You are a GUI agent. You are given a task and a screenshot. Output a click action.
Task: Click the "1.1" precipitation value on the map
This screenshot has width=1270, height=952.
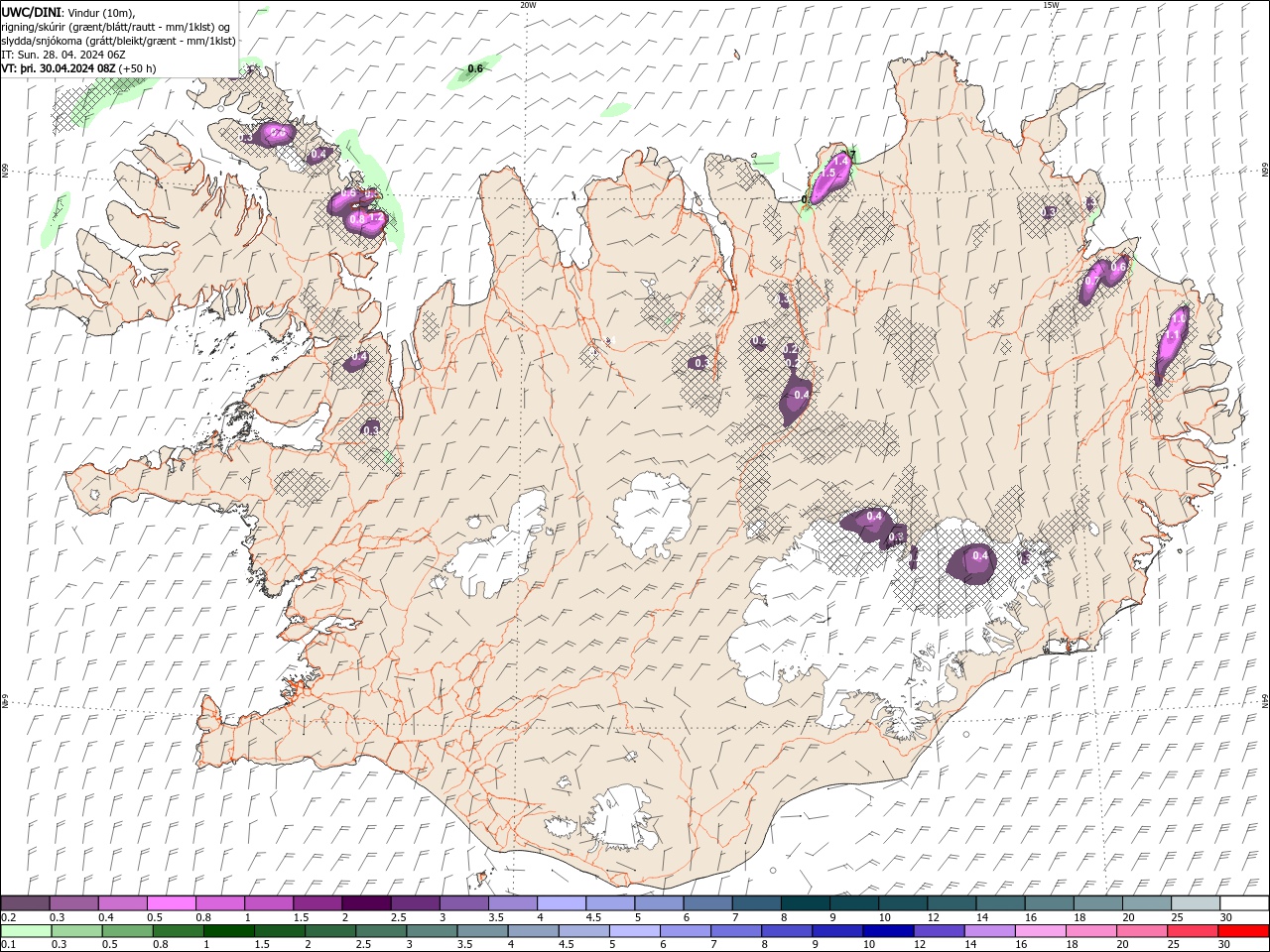1171,336
